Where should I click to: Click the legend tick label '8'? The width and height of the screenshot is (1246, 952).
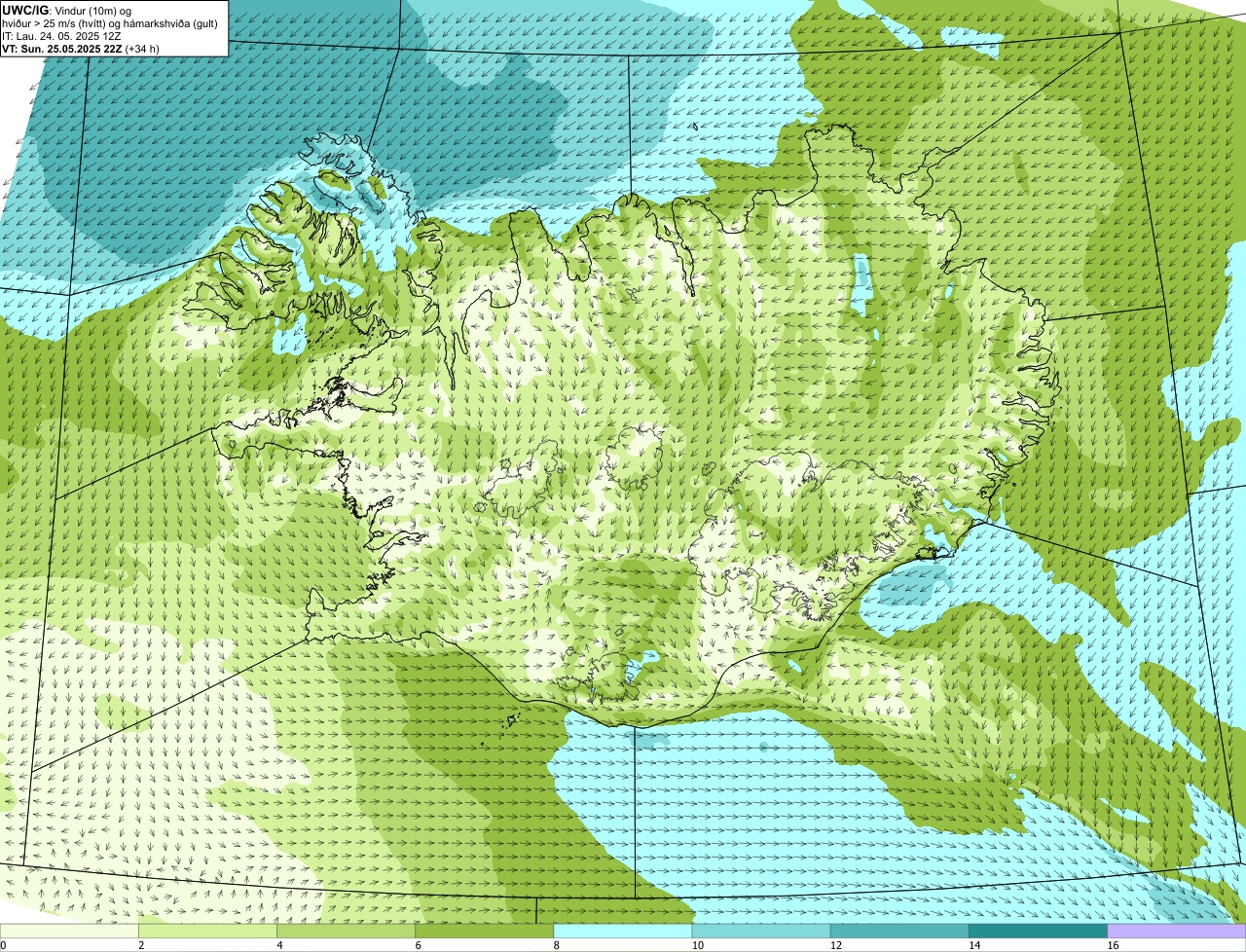pos(556,945)
